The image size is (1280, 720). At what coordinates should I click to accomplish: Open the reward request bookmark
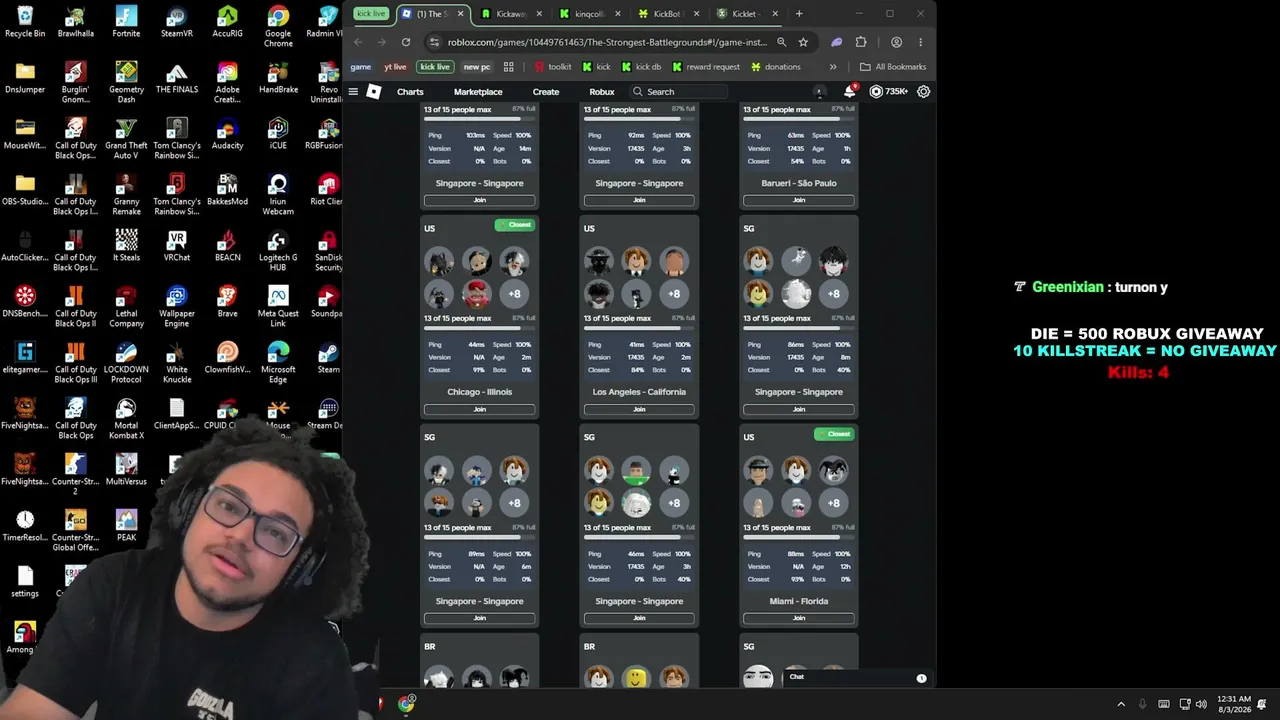pos(706,67)
